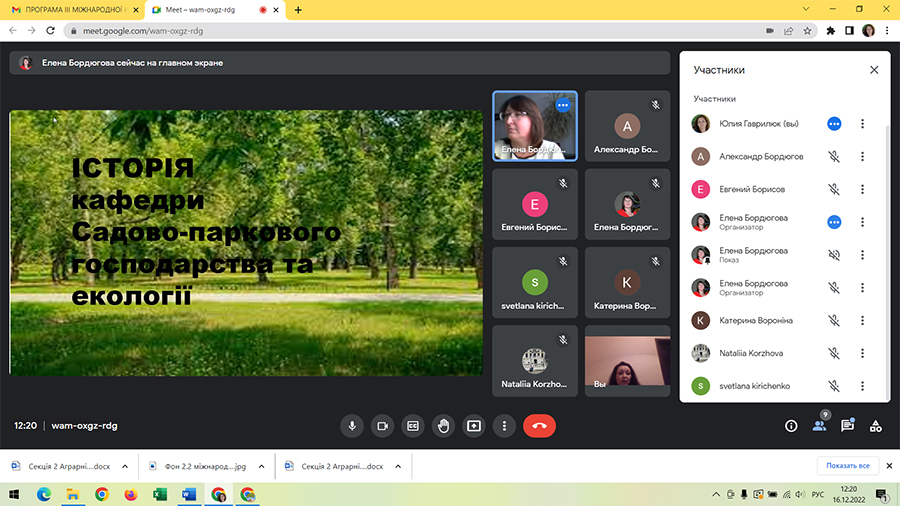900x506 pixels.
Task: Open the chat with everyone panel
Action: tap(847, 425)
